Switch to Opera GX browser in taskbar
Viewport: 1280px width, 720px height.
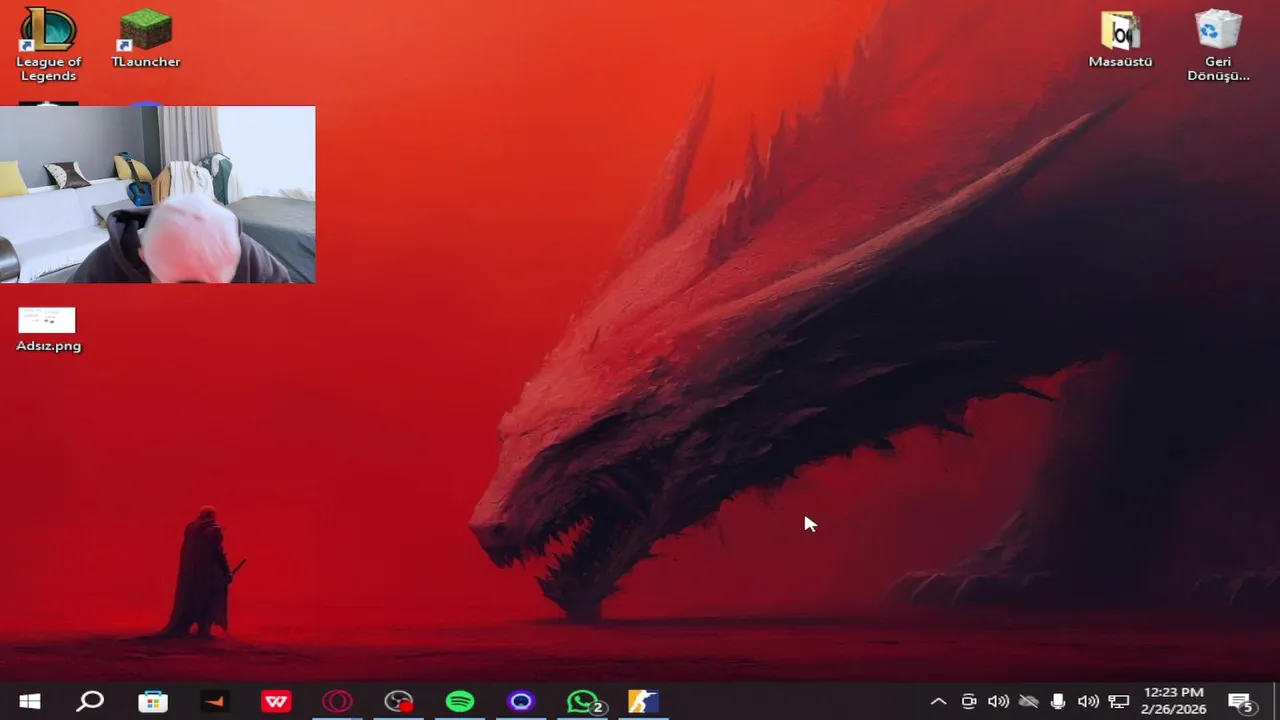337,702
